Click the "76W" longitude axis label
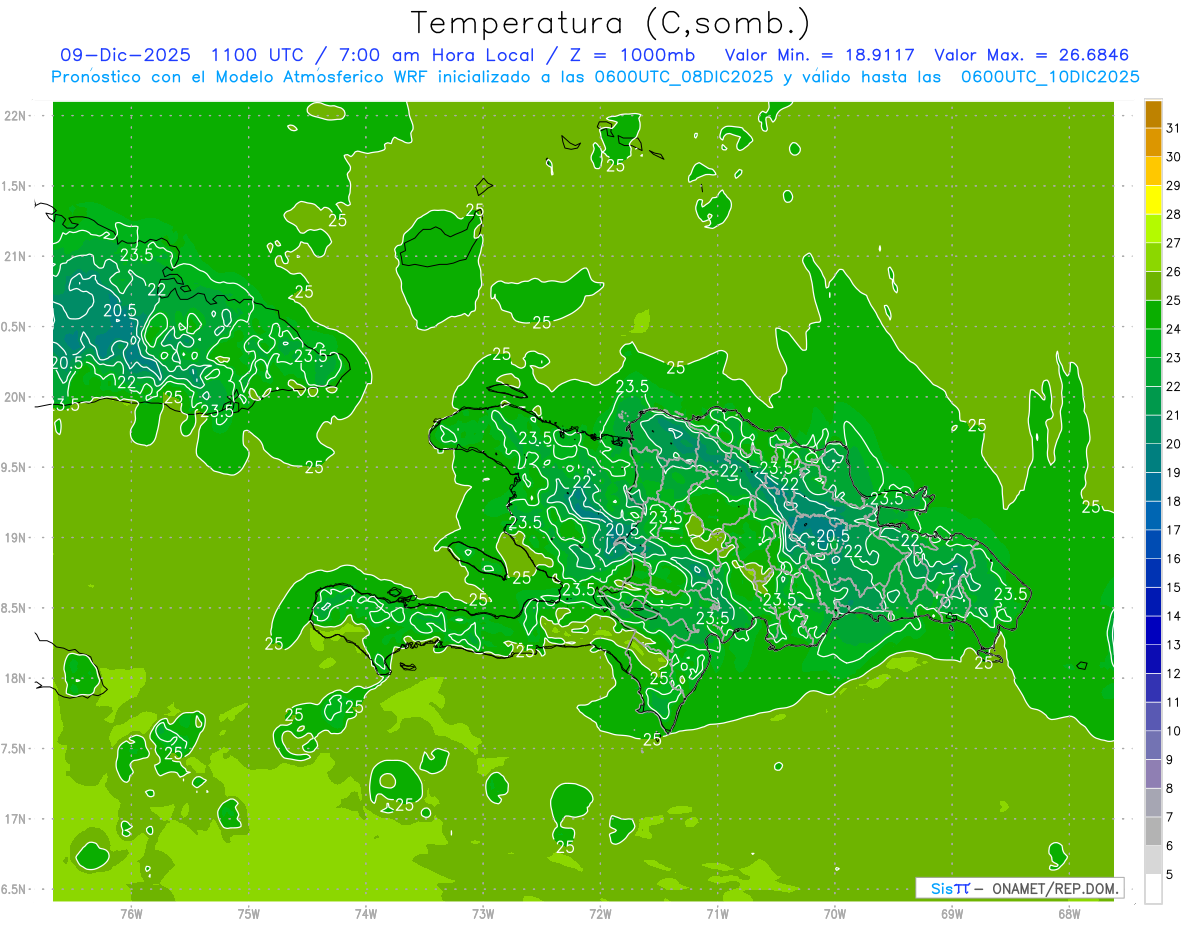This screenshot has width=1200, height=927. coord(131,913)
